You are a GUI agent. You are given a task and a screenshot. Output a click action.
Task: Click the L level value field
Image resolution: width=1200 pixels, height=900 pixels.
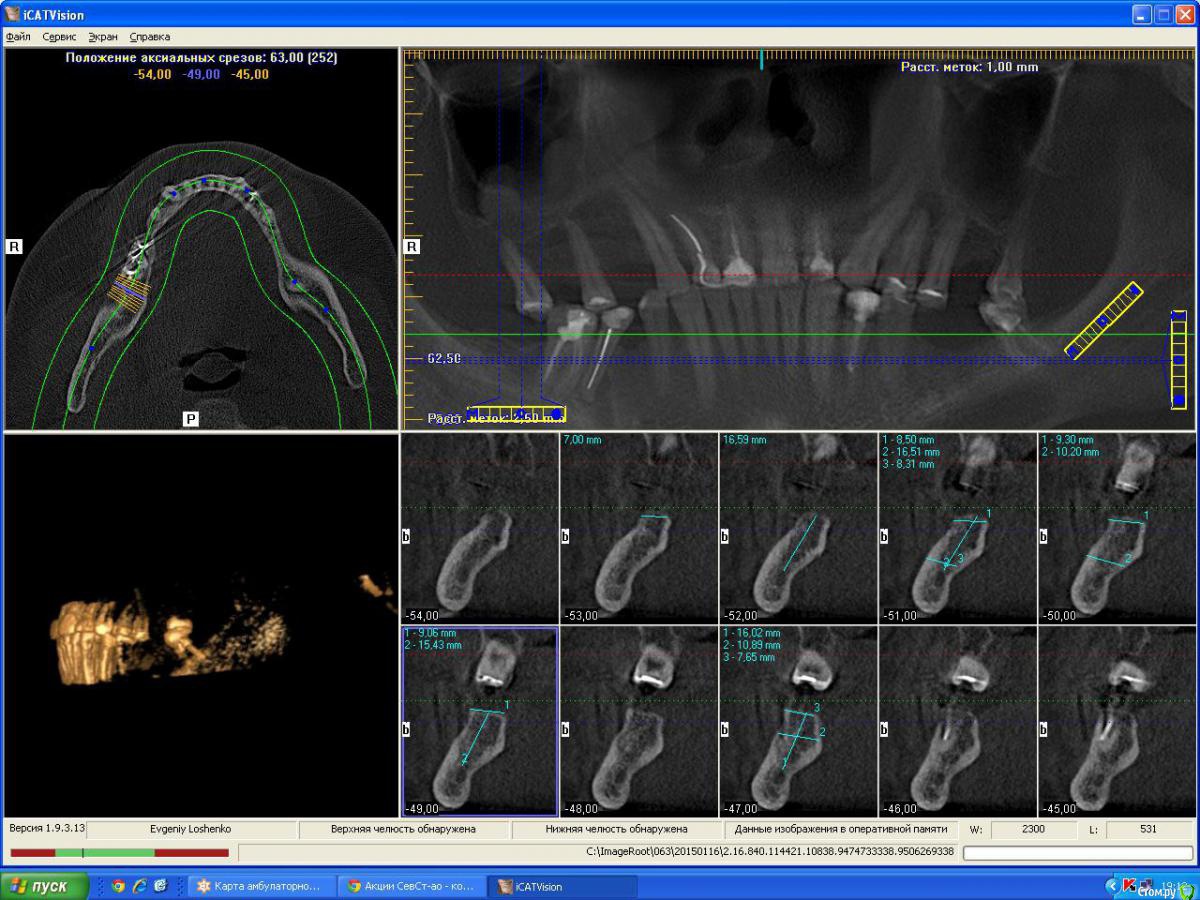(1149, 830)
